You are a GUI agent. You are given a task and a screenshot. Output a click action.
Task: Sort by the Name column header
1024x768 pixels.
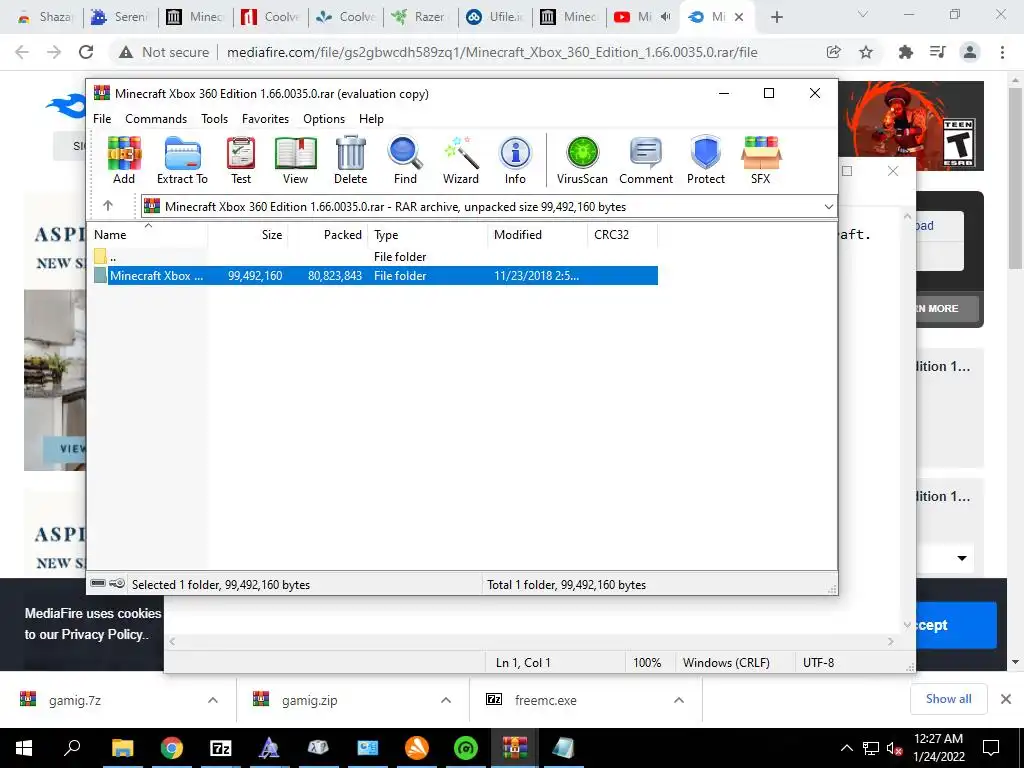click(x=148, y=234)
